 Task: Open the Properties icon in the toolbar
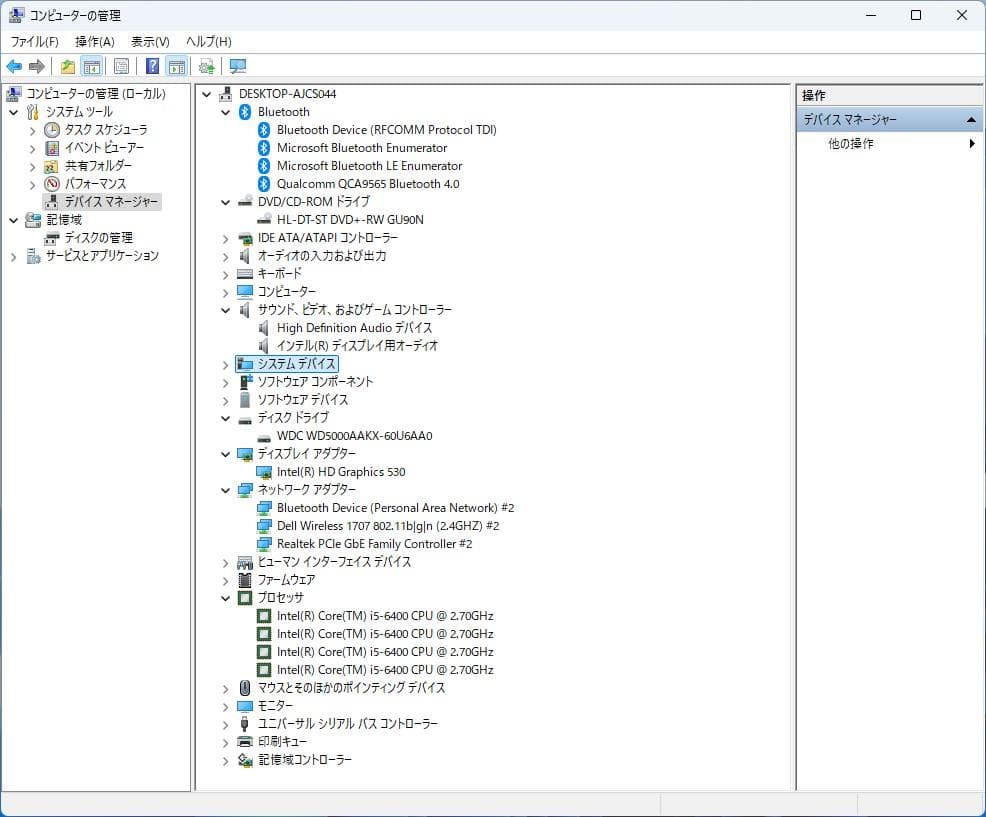click(120, 66)
